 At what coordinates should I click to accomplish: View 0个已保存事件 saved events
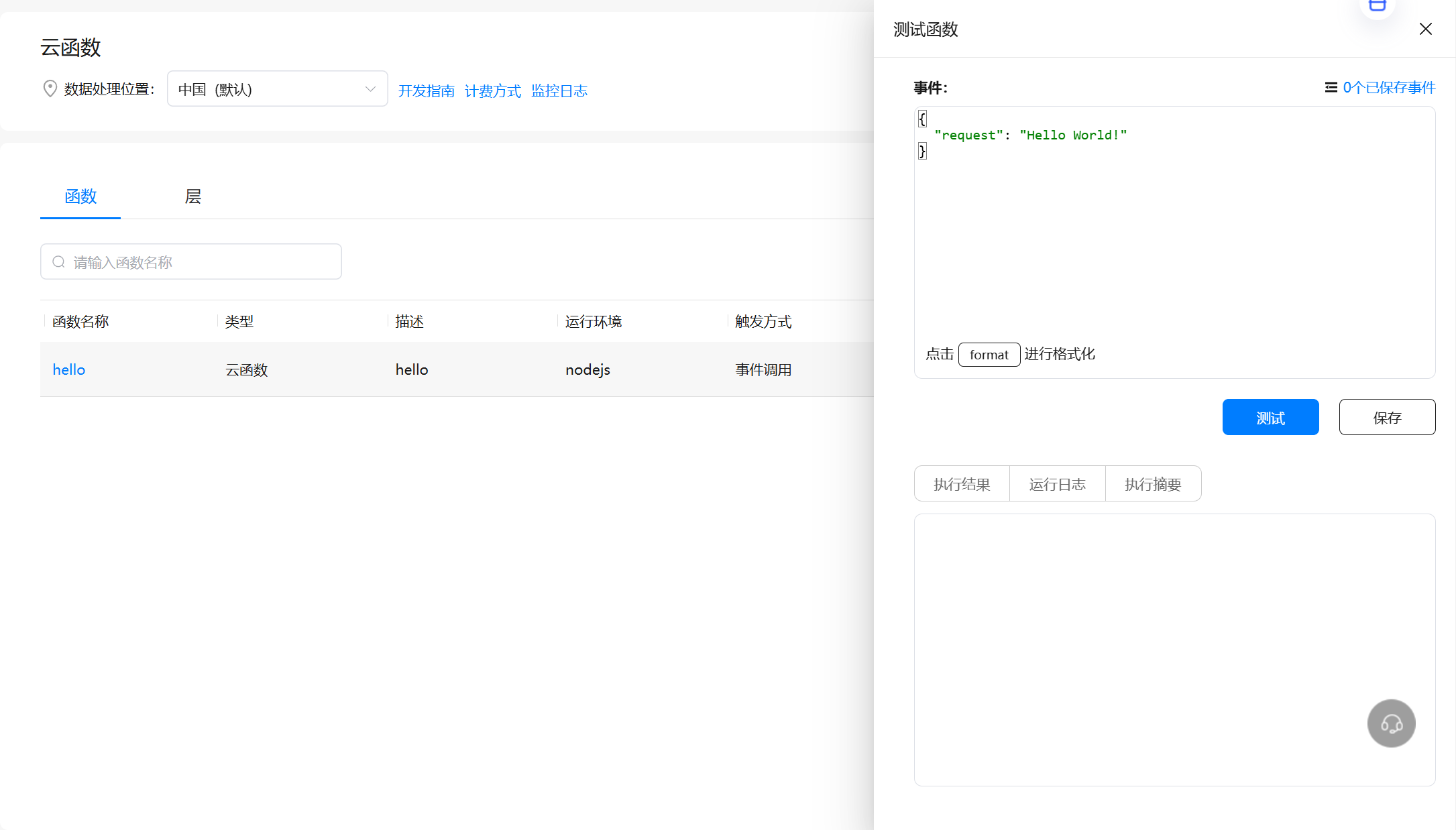coord(1389,87)
